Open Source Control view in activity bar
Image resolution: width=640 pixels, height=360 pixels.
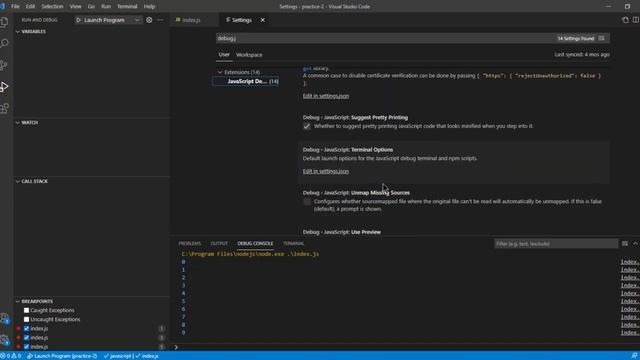(x=4, y=65)
